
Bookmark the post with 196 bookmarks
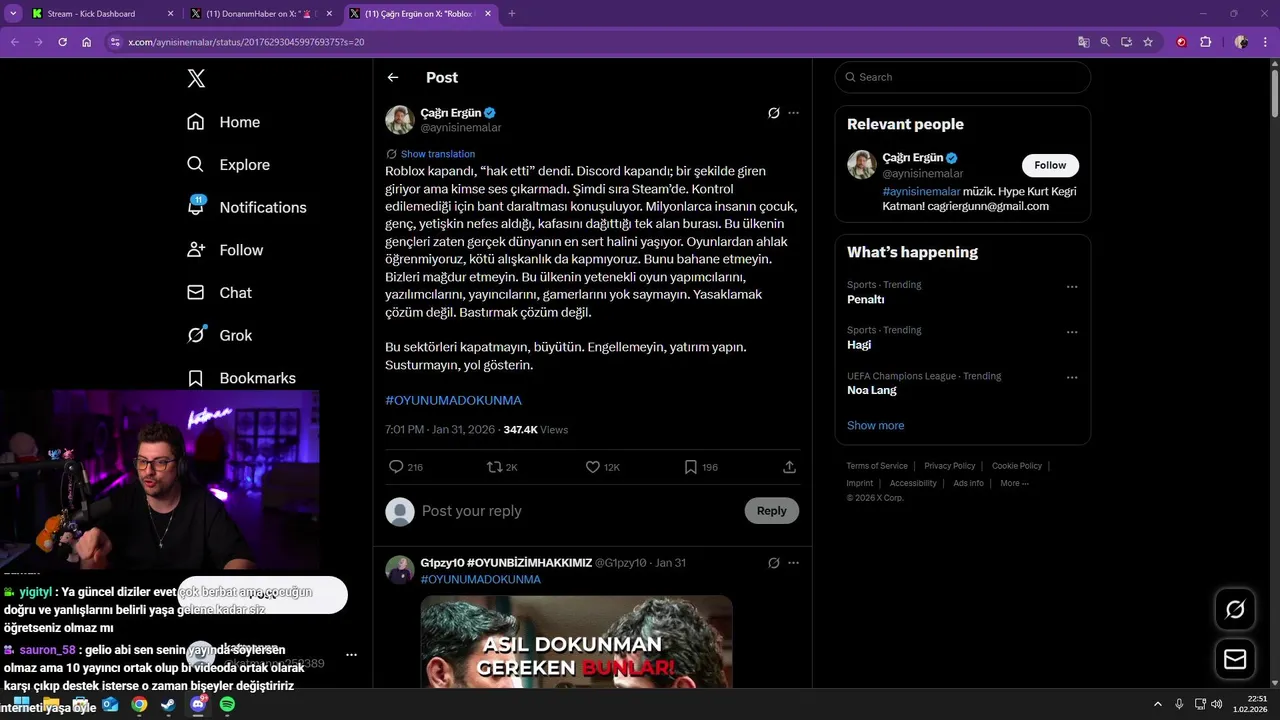click(x=701, y=467)
